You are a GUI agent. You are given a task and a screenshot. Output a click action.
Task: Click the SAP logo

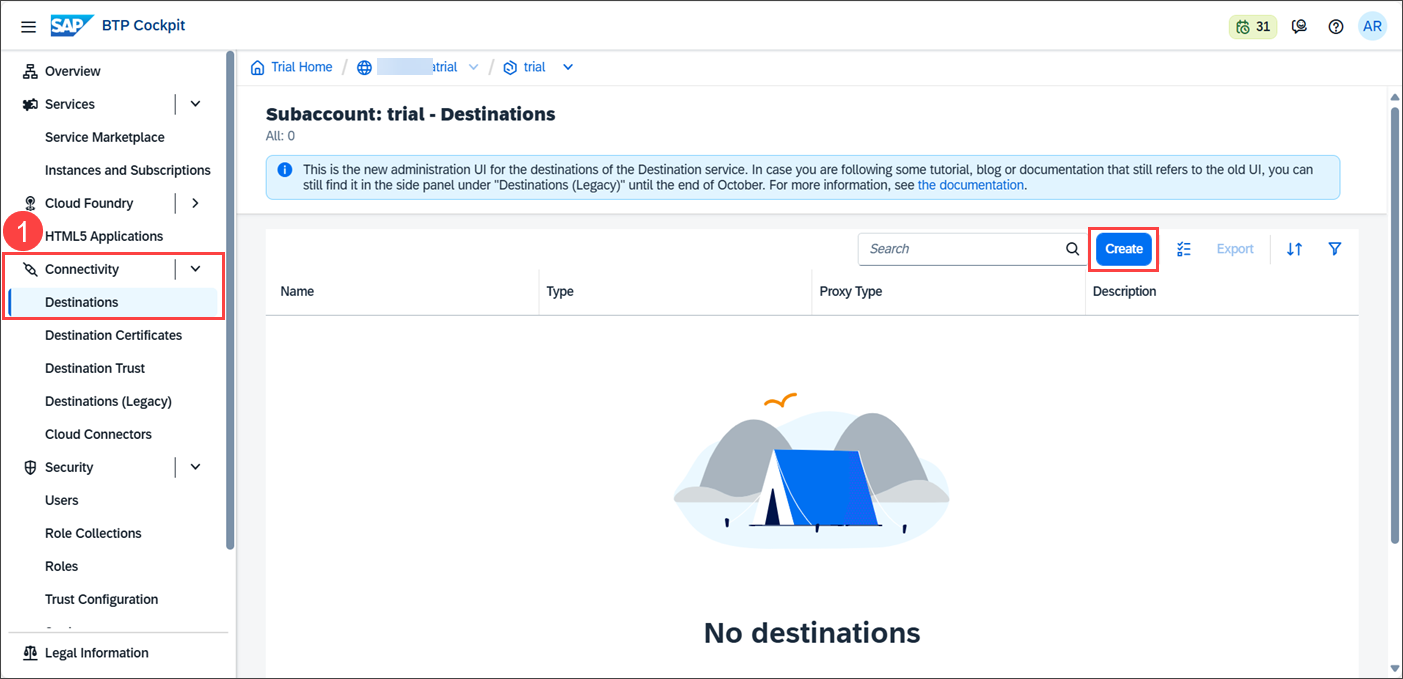pyautogui.click(x=73, y=26)
